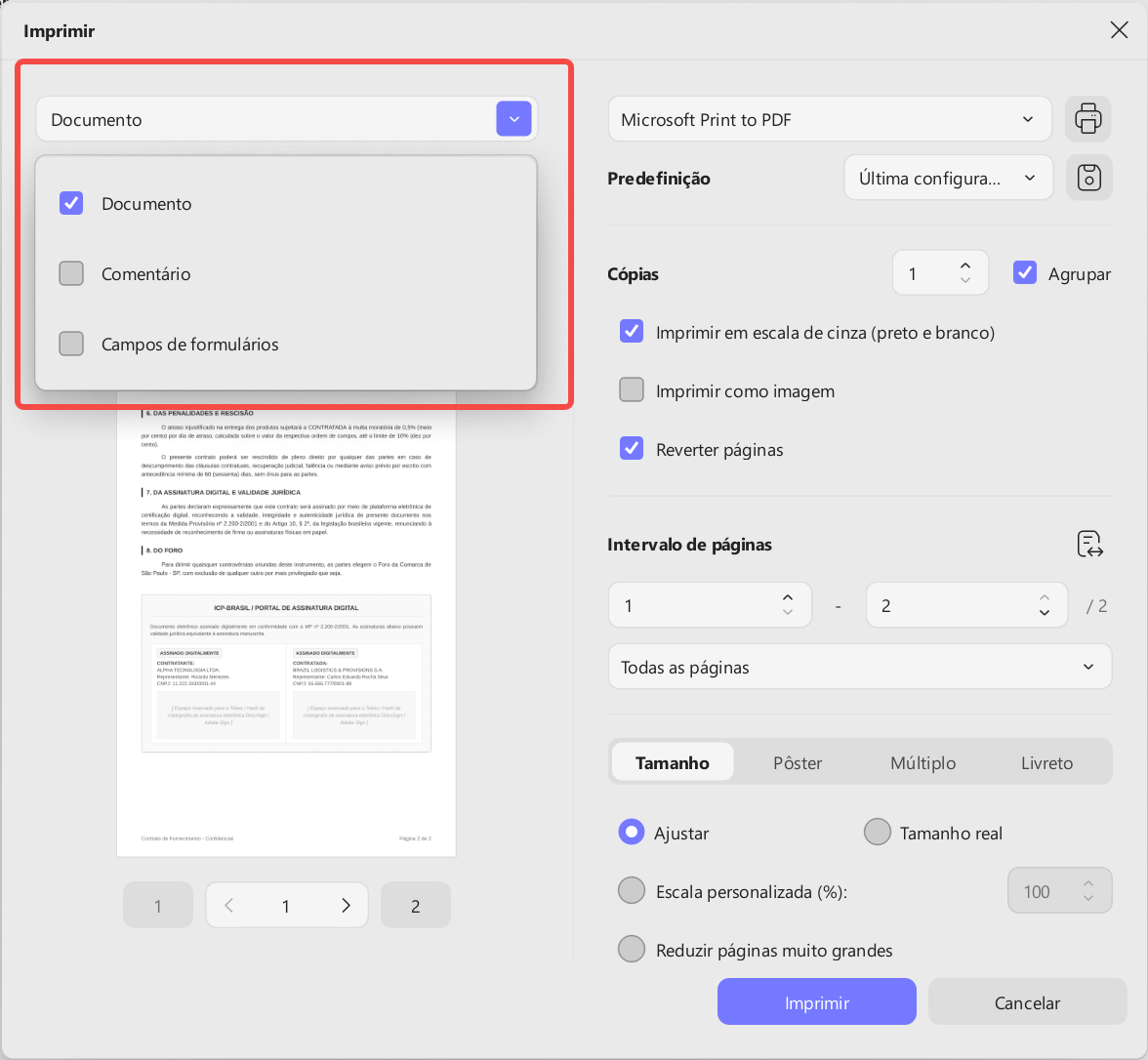Screen dimensions: 1148x1060
Task: Select Reduzir páginas muito grandes
Action: pos(631,950)
